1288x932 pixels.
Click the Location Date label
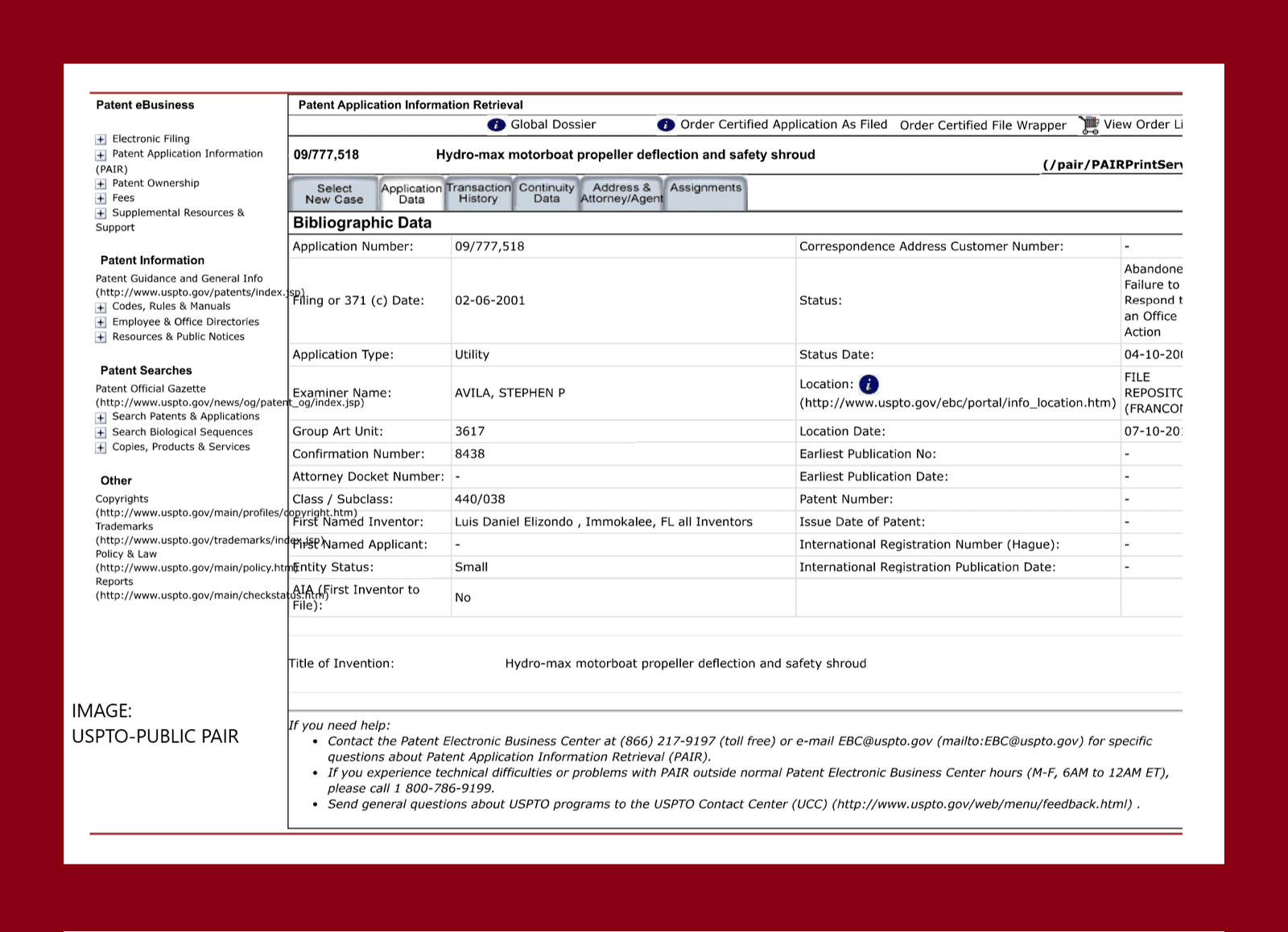tap(842, 431)
